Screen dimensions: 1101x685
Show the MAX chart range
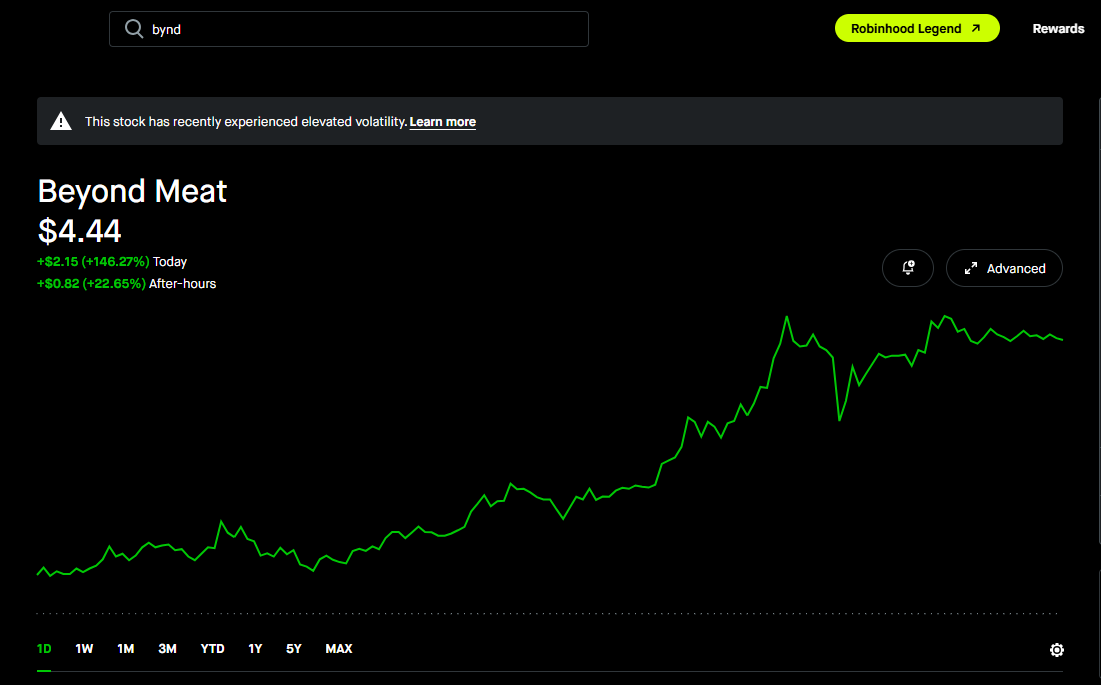coord(338,649)
